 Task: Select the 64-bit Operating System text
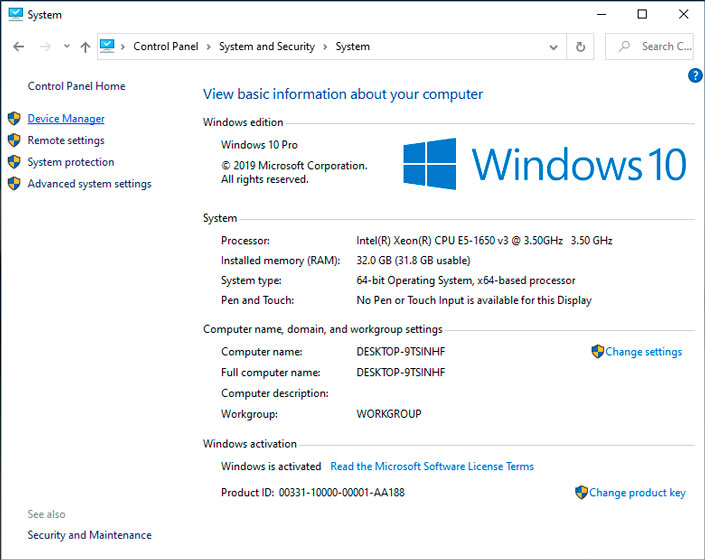pos(466,280)
